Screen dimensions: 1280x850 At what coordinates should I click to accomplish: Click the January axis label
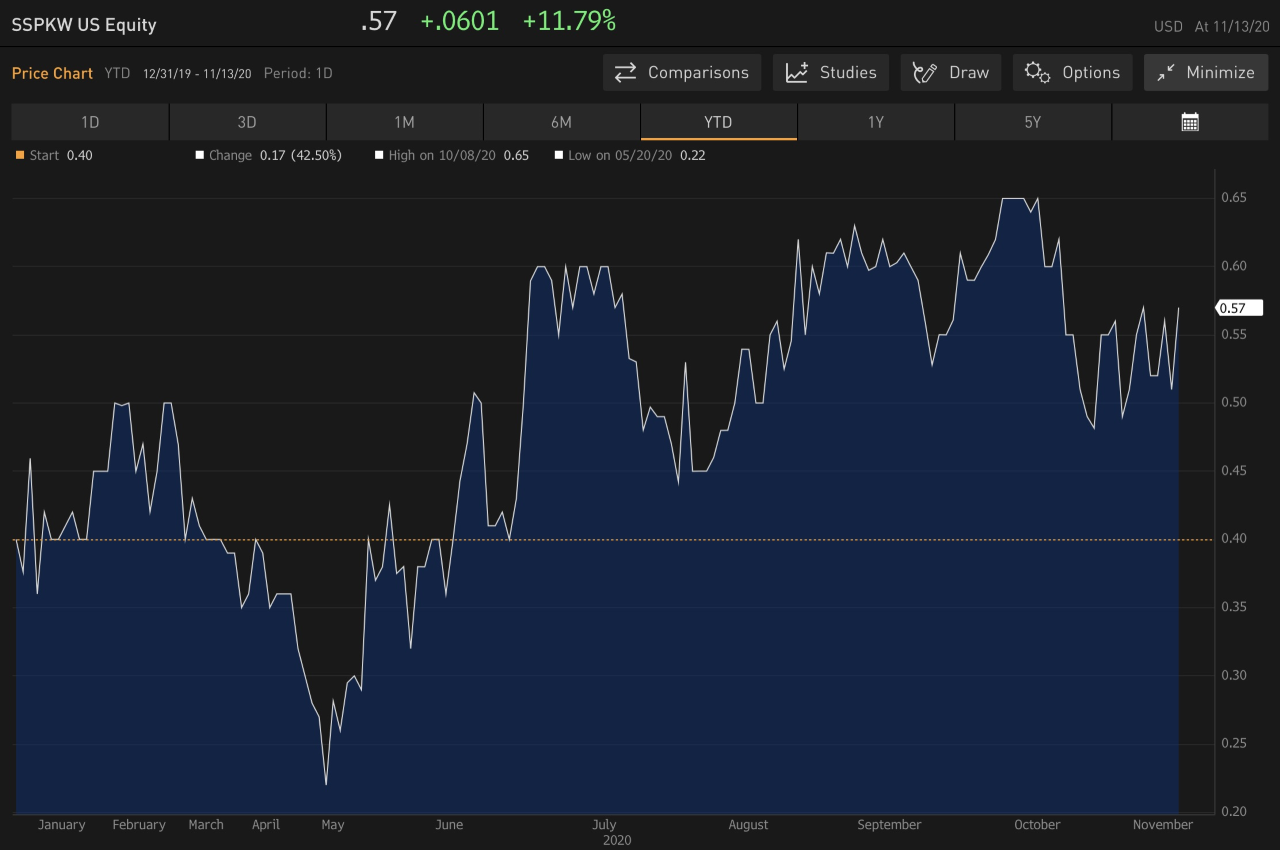(x=61, y=825)
